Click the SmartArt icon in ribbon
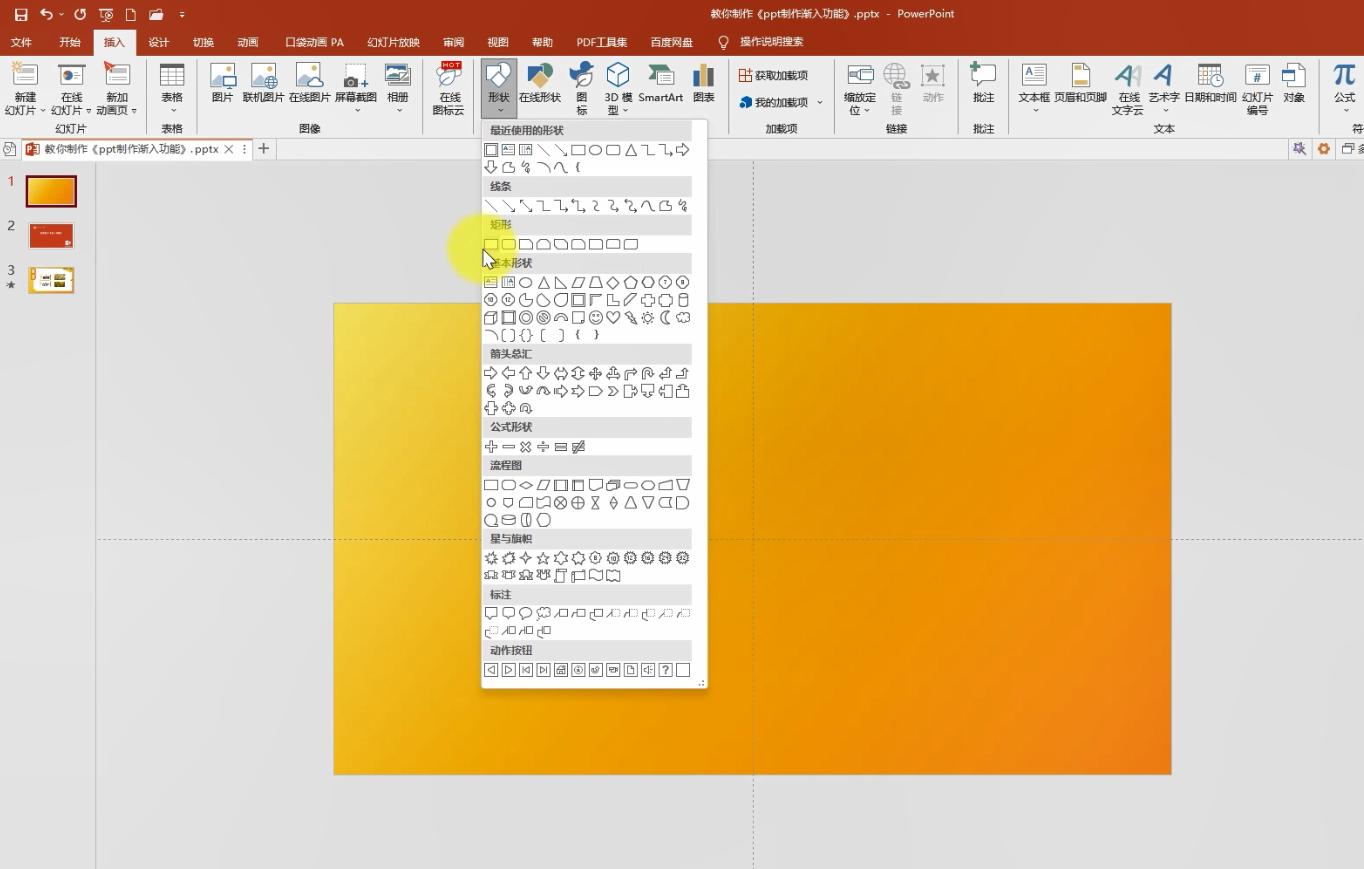Viewport: 1364px width, 869px height. click(660, 83)
